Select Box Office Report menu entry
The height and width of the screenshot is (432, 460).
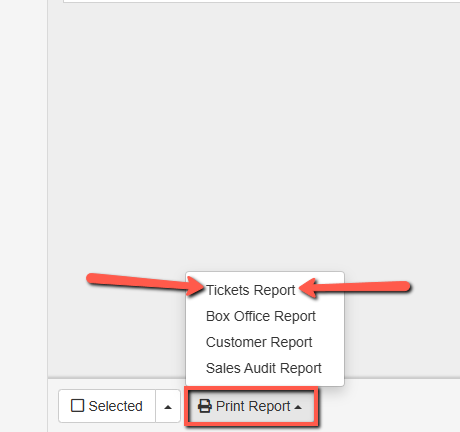pyautogui.click(x=261, y=316)
